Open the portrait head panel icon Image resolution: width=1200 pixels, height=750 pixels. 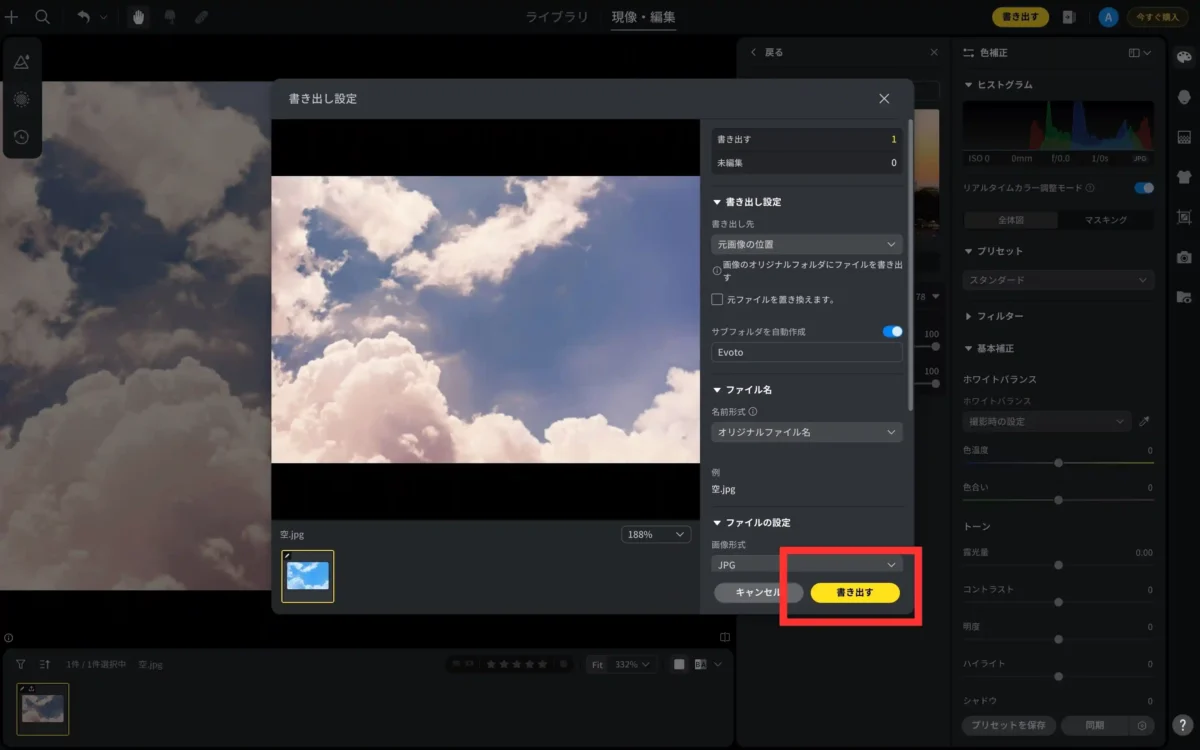pyautogui.click(x=1184, y=97)
